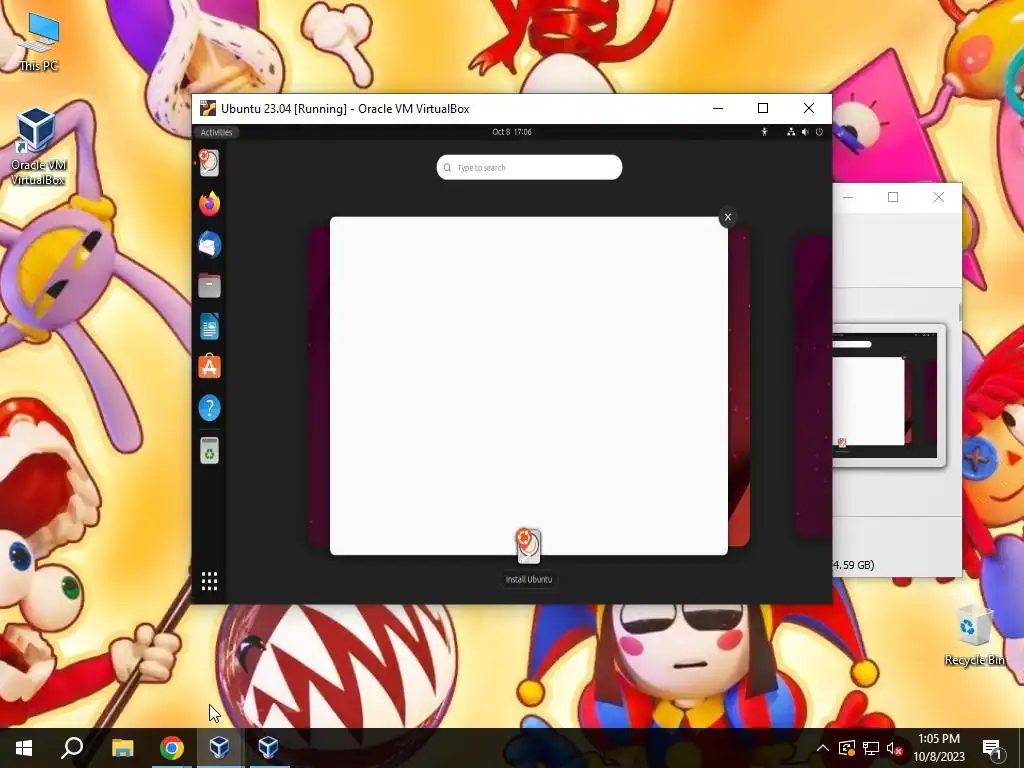This screenshot has height=768, width=1024.
Task: Select Oracle VM VirtualBox desktop shortcut
Action: (37, 147)
